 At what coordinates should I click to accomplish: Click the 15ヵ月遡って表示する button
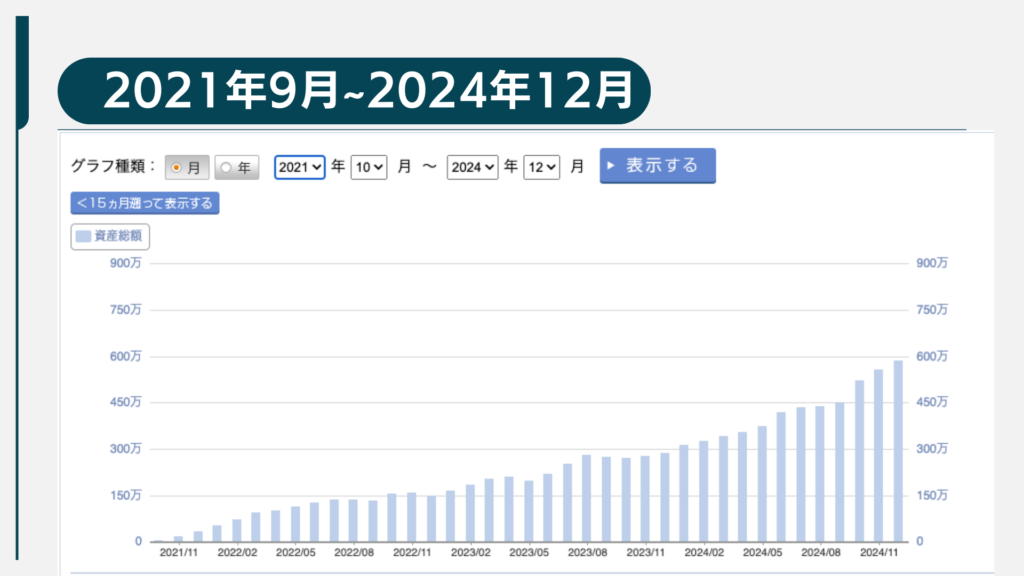coord(145,203)
